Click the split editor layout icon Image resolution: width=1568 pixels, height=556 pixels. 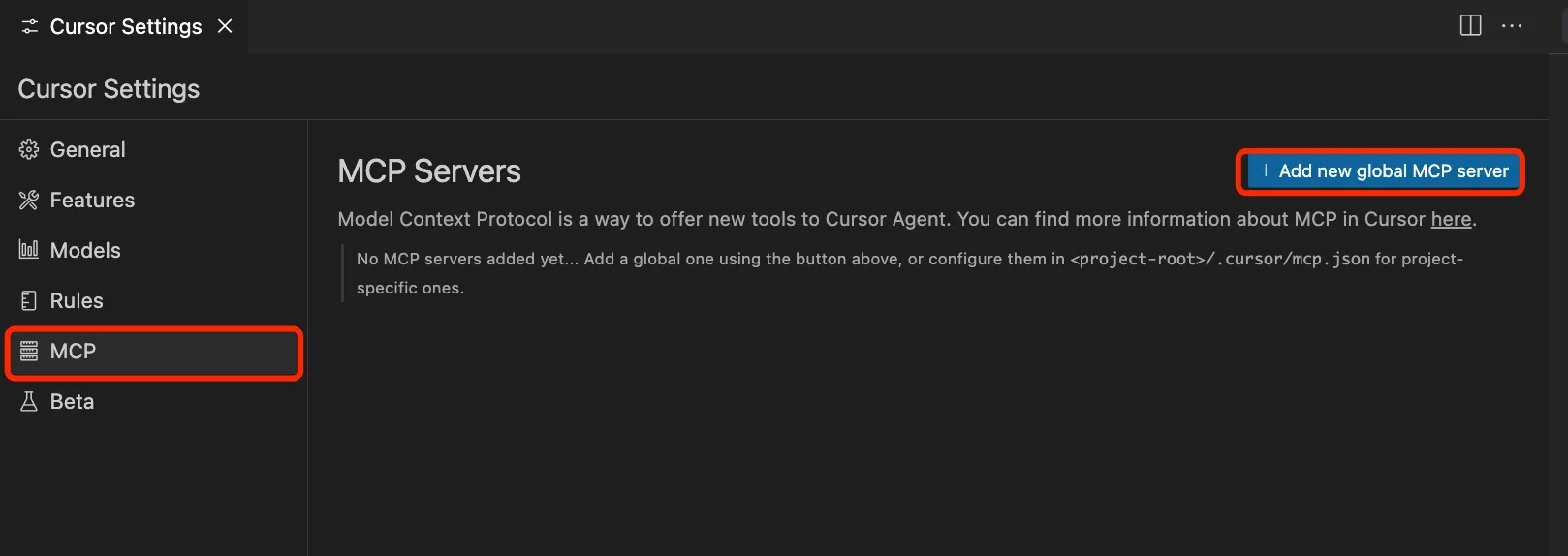pos(1470,26)
